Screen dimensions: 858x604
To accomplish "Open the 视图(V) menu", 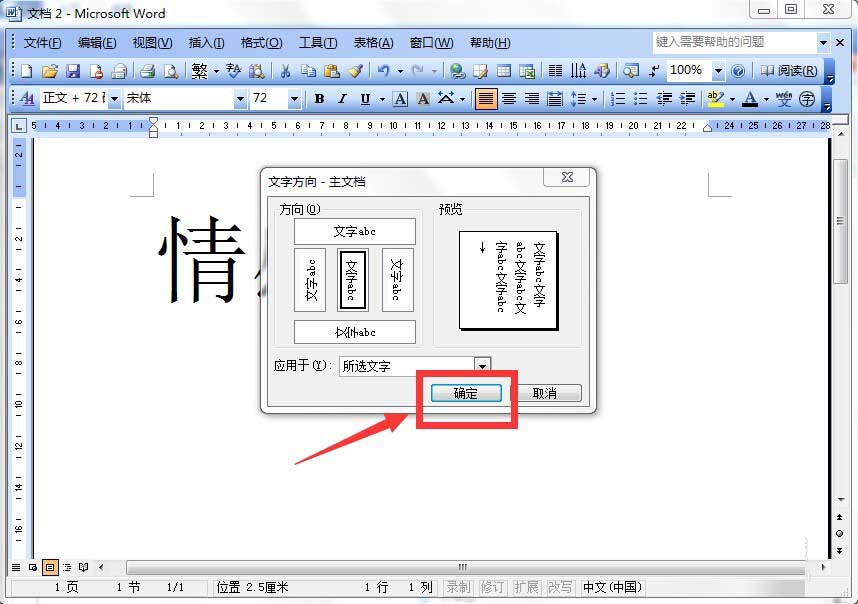I will pos(152,42).
